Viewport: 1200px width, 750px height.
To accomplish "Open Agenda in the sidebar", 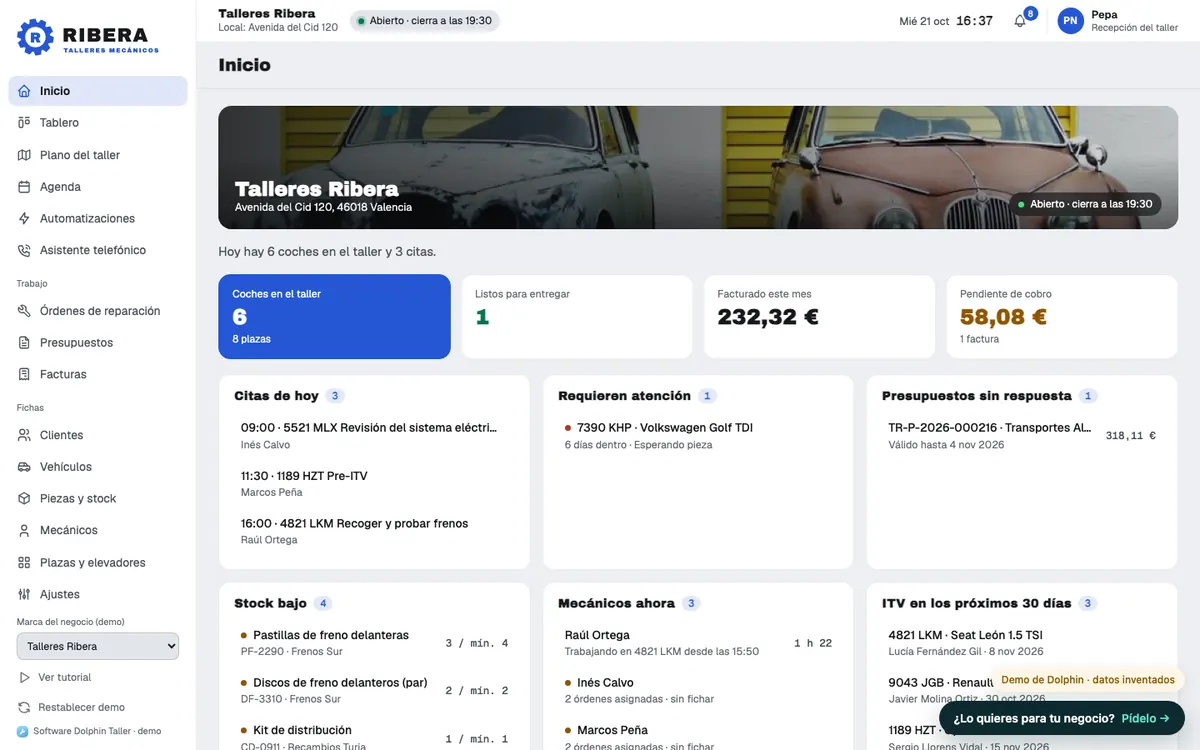I will point(98,187).
